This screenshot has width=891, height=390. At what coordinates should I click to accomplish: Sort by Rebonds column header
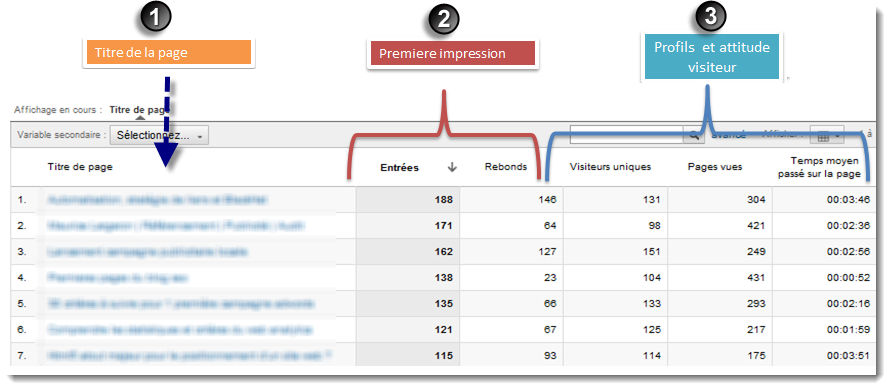point(505,167)
